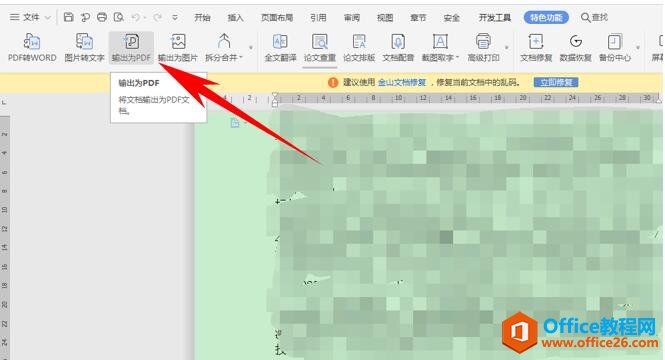Screen dimensions: 665x360
Task: Switch to the 视图 tab
Action: point(385,17)
